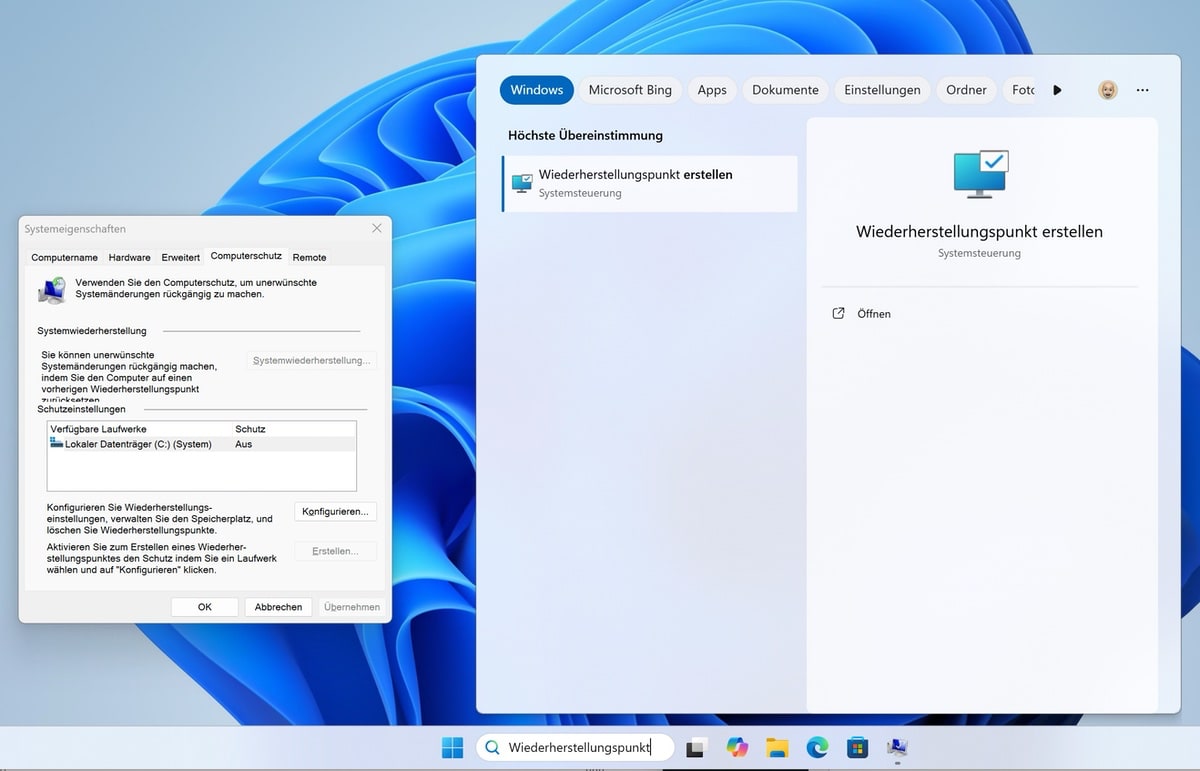The image size is (1200, 771).
Task: Click Öffnen in the search preview pane
Action: [x=873, y=314]
